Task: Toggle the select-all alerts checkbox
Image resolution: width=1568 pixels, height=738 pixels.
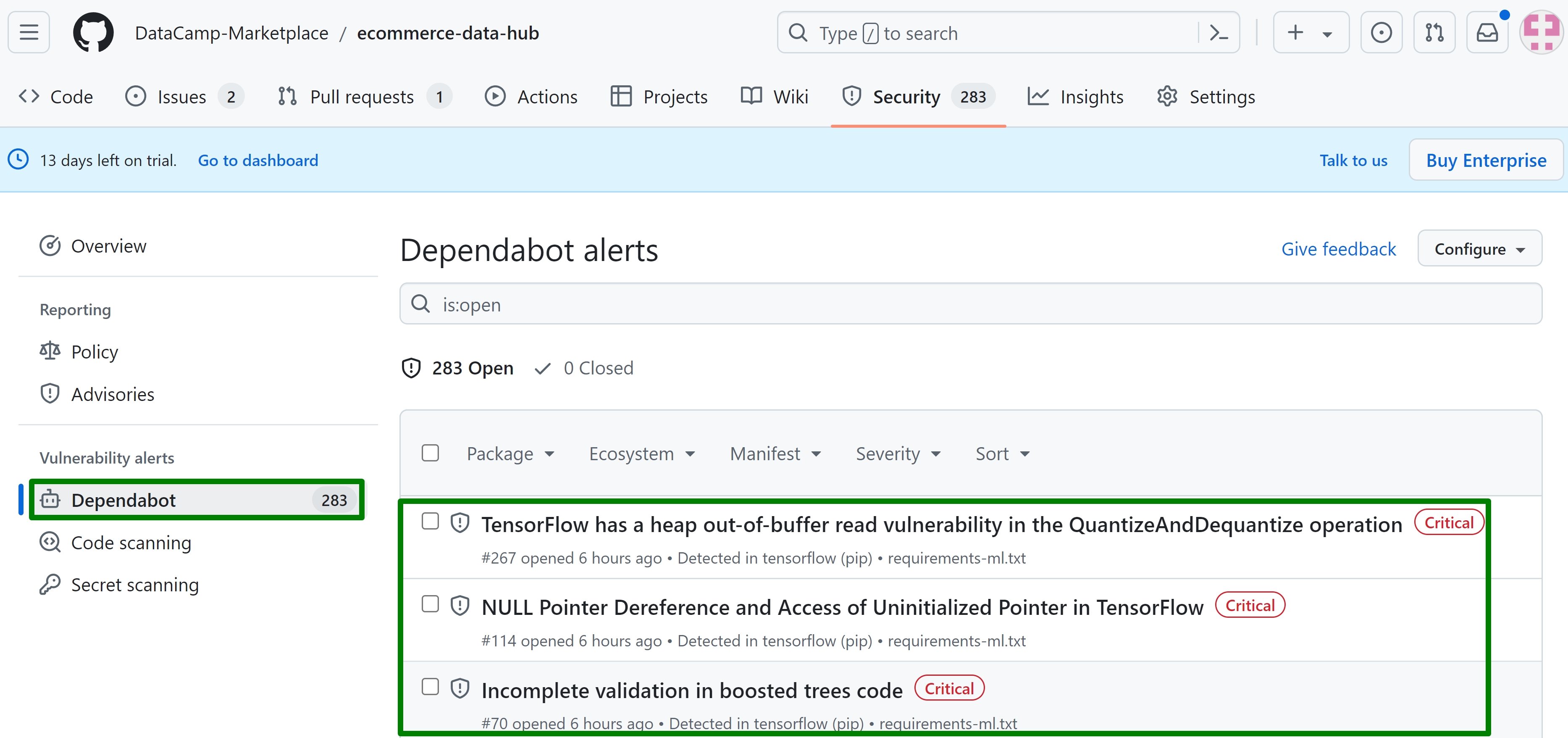Action: [x=431, y=453]
